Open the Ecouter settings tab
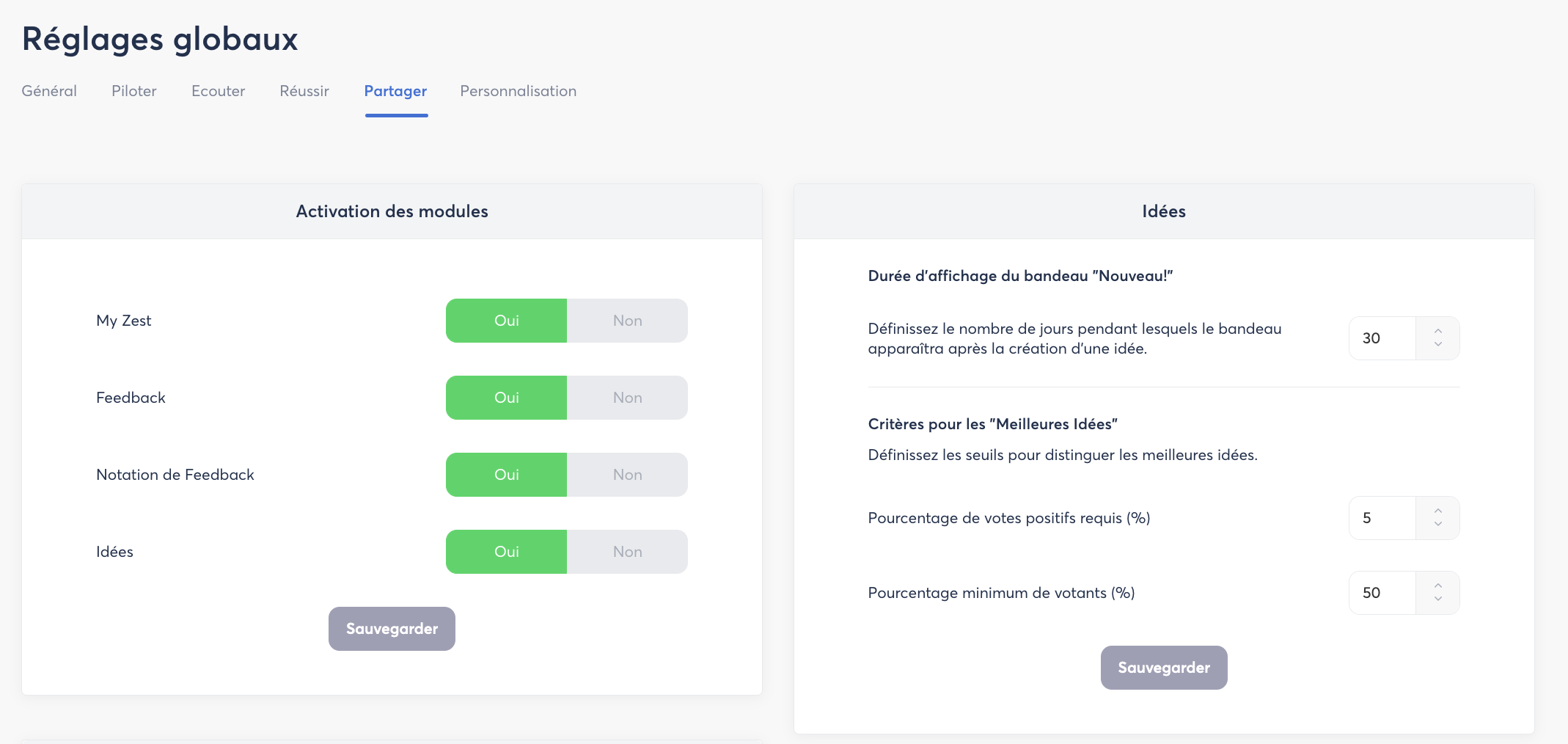This screenshot has height=744, width=1568. click(x=218, y=91)
